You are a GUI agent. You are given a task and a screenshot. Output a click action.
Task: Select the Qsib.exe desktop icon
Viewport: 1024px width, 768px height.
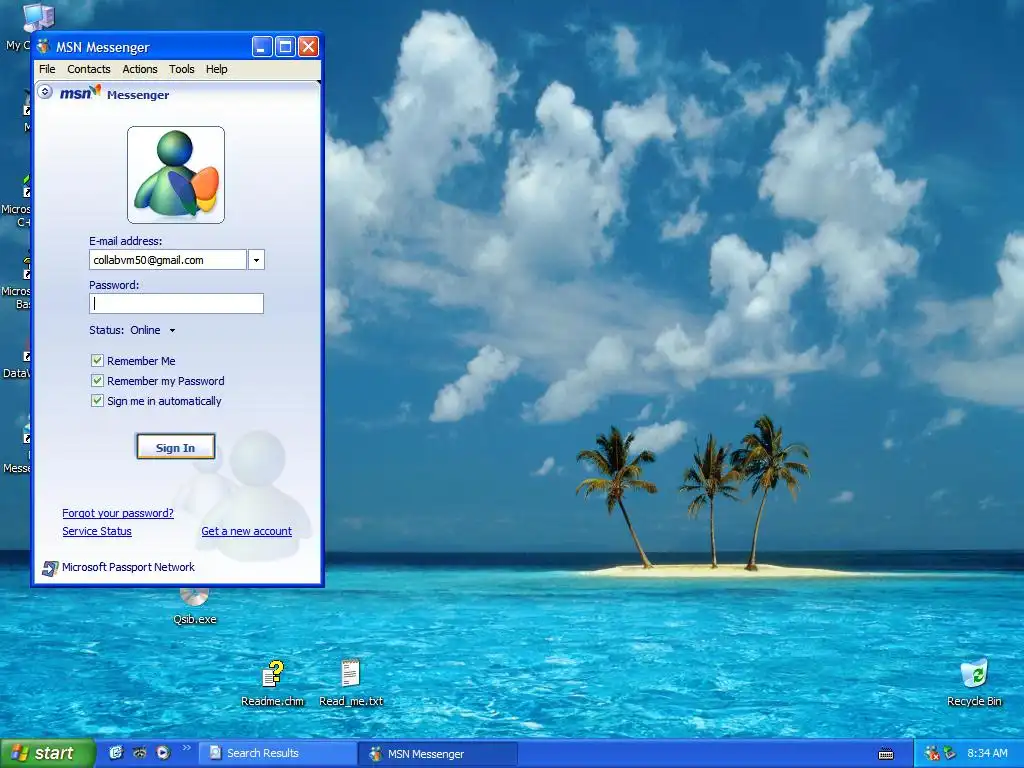(195, 608)
